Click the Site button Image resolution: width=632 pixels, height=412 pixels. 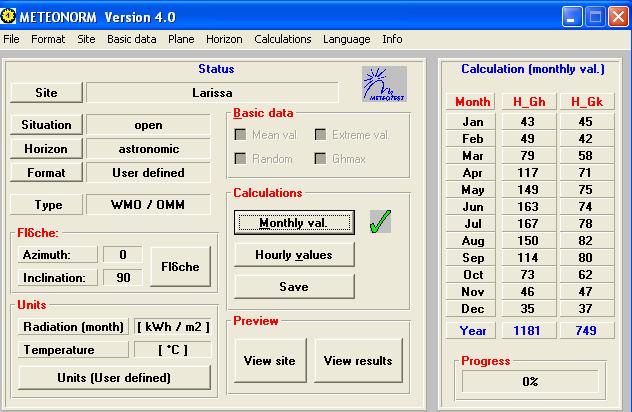pos(46,93)
